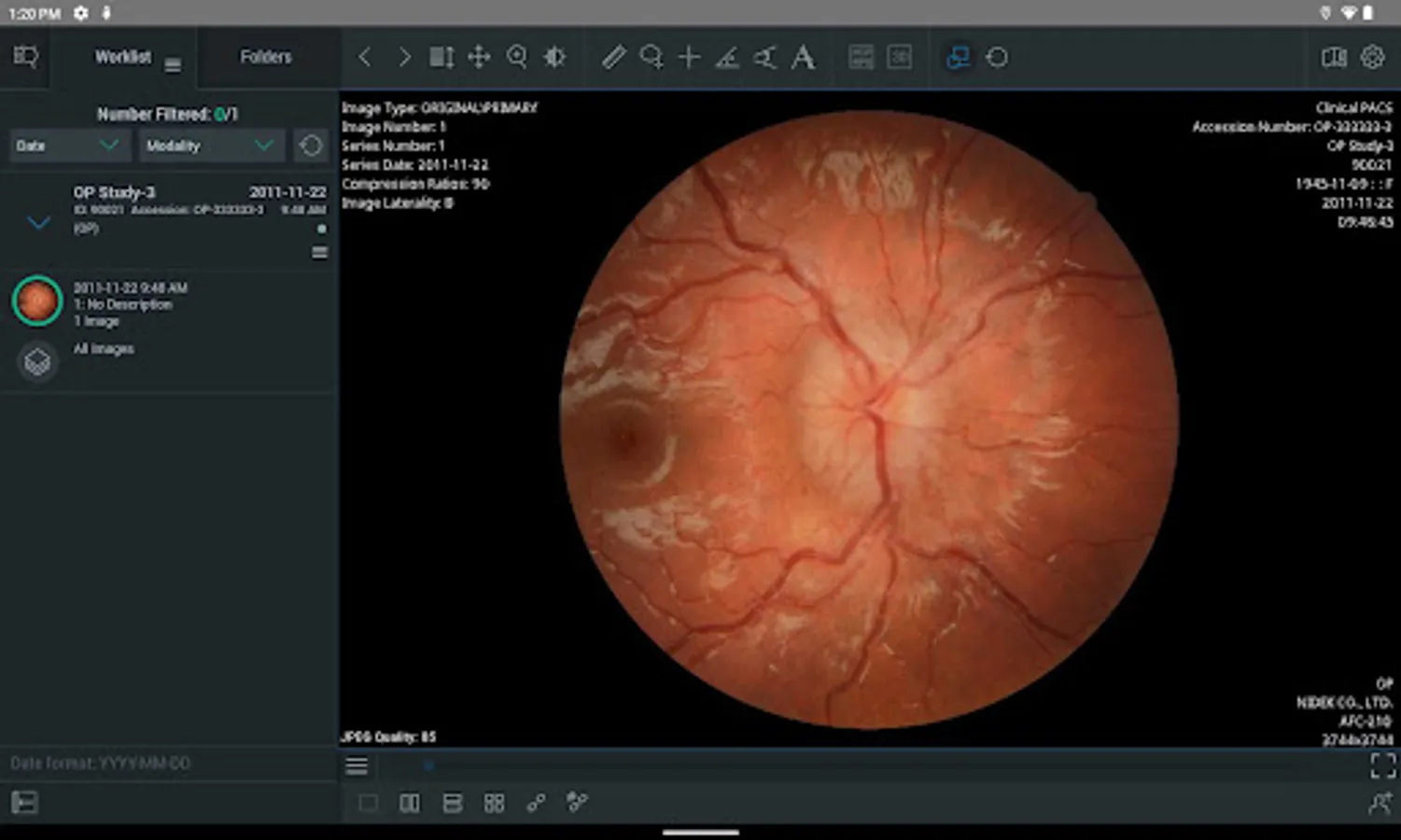Click the reset view circular arrow icon

(997, 58)
